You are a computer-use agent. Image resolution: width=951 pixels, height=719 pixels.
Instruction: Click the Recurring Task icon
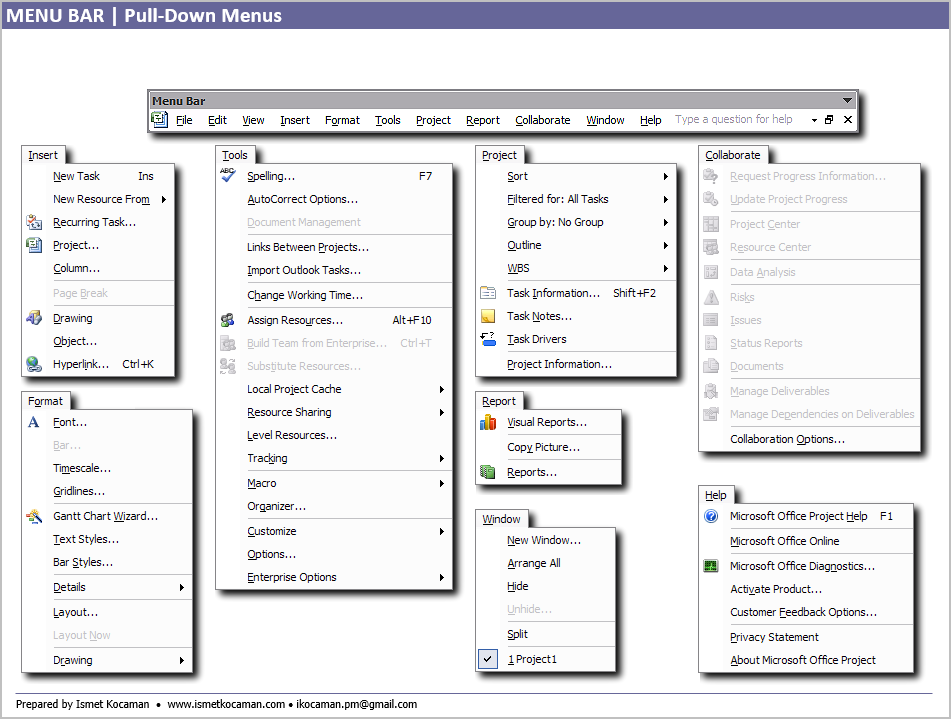click(x=34, y=223)
